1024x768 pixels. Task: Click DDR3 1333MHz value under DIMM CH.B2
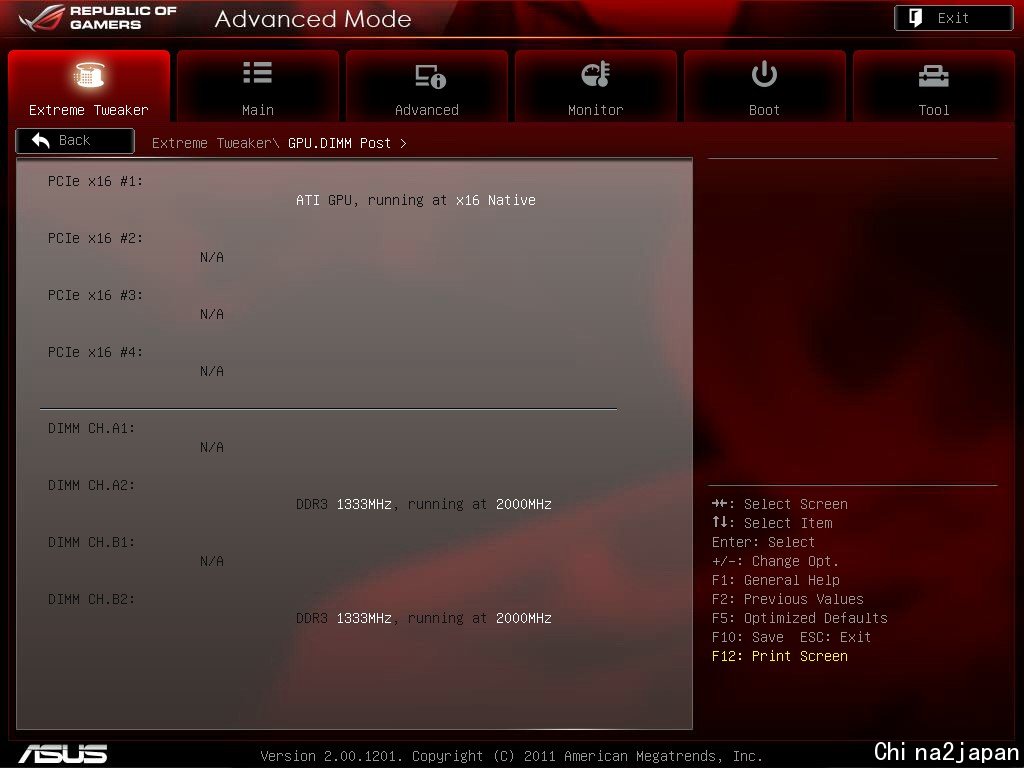click(x=424, y=618)
